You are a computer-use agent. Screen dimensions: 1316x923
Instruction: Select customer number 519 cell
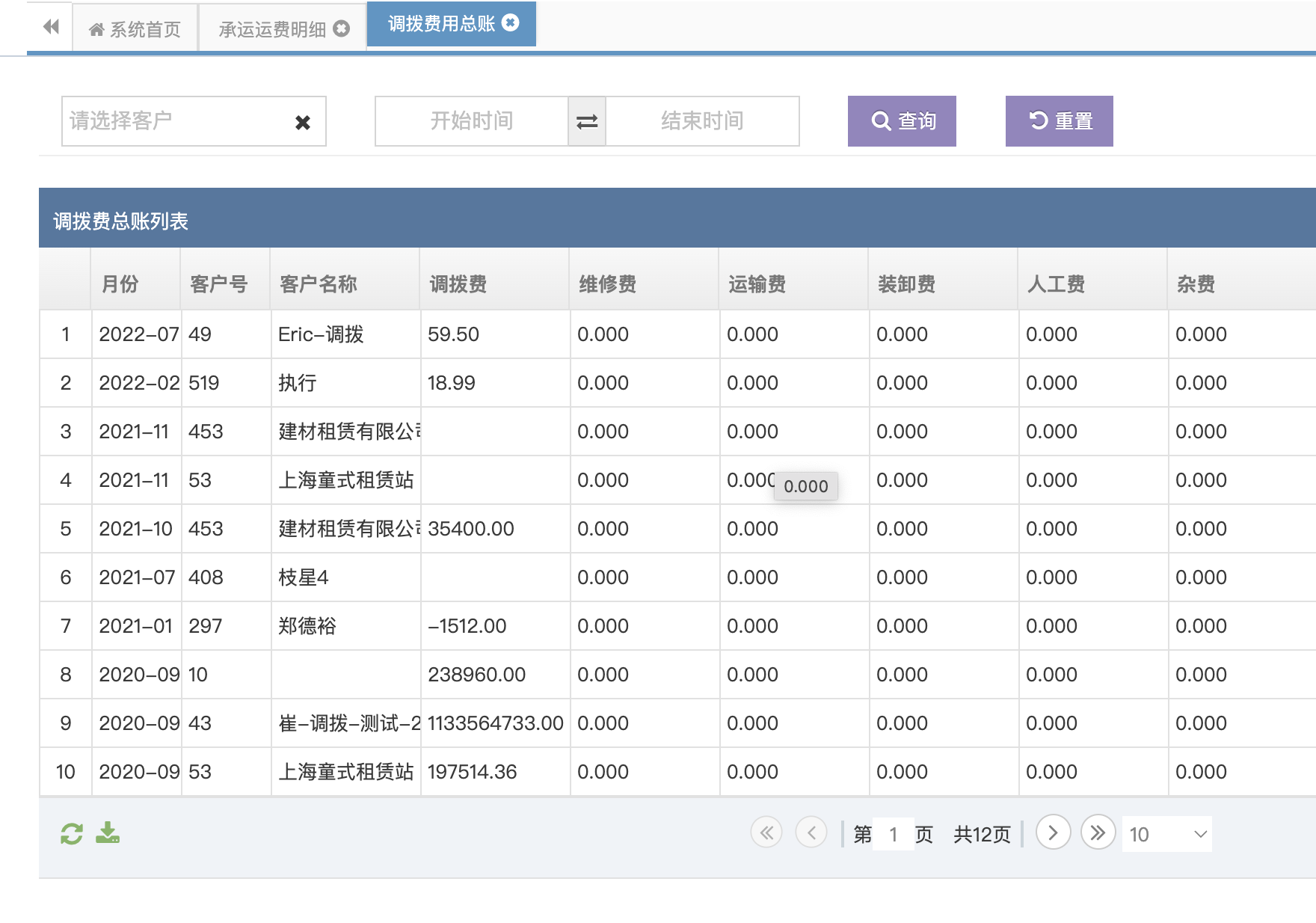[226, 383]
